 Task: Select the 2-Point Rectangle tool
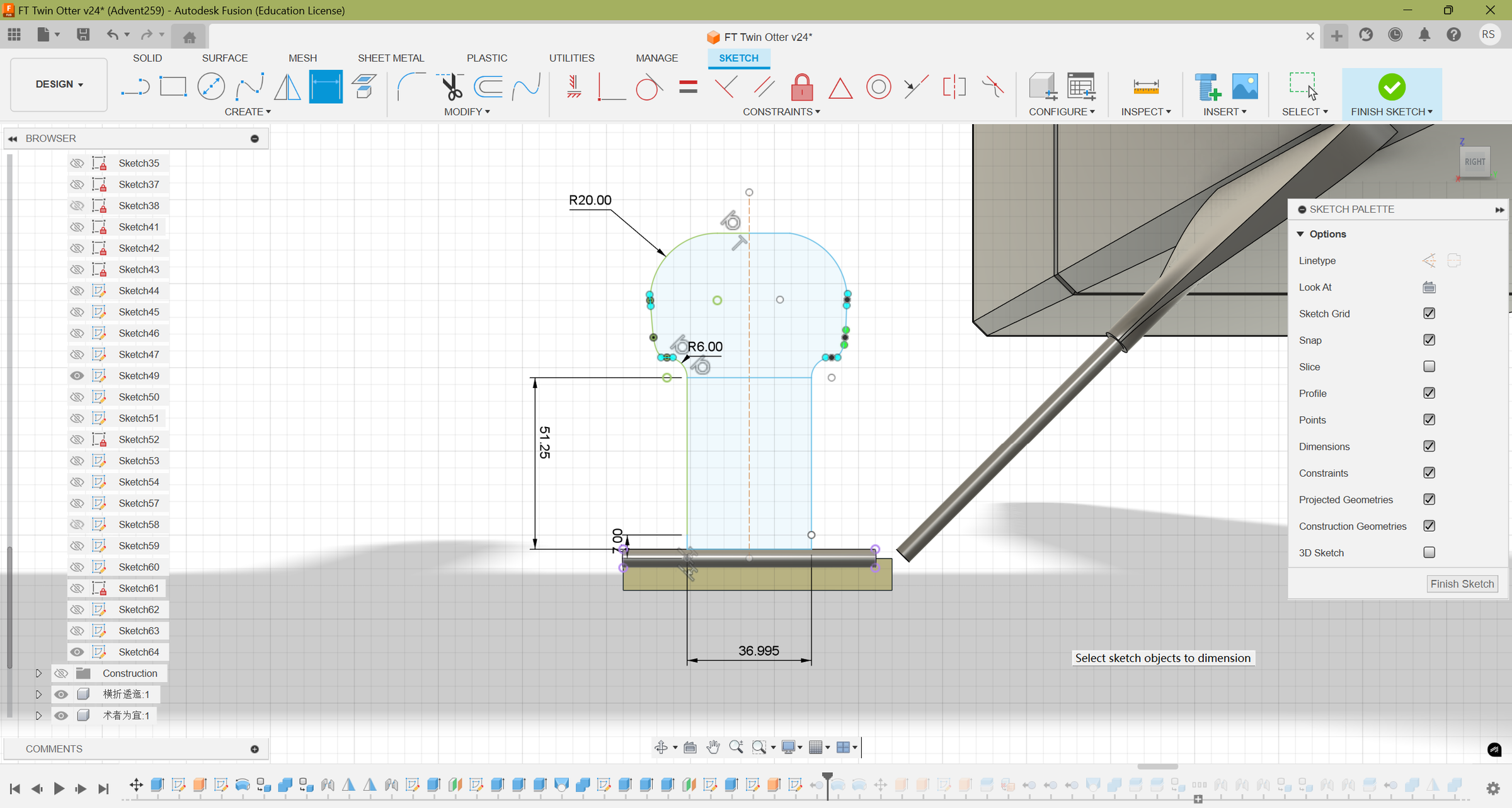tap(173, 86)
